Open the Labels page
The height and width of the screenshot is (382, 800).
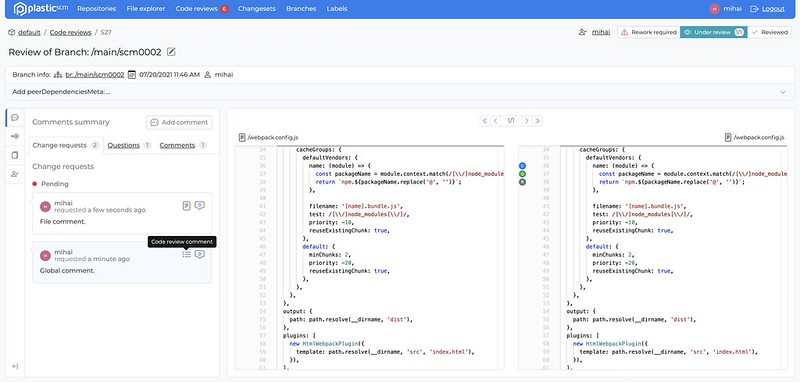click(337, 9)
